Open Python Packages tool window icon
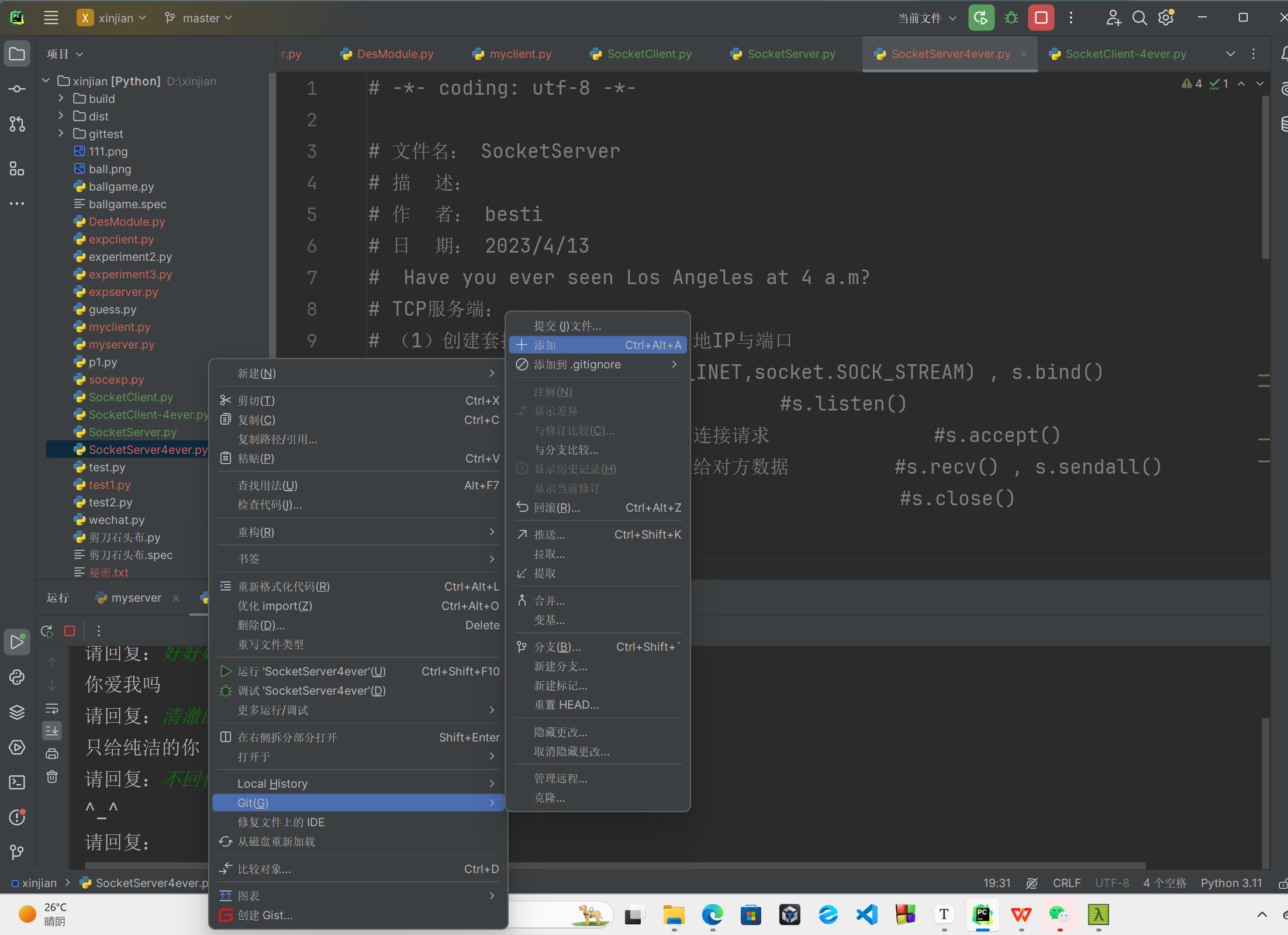Screen dimensions: 1288x935 [x=17, y=712]
